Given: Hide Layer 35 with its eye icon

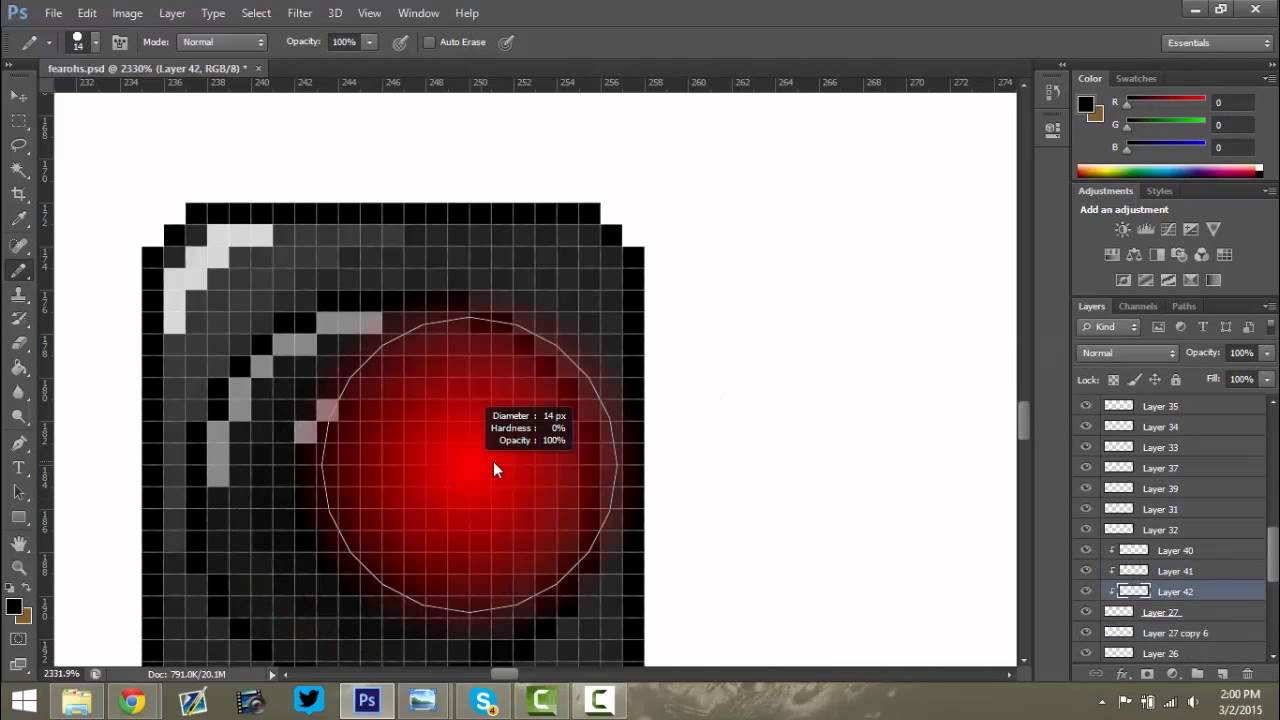Looking at the screenshot, I should [1086, 406].
